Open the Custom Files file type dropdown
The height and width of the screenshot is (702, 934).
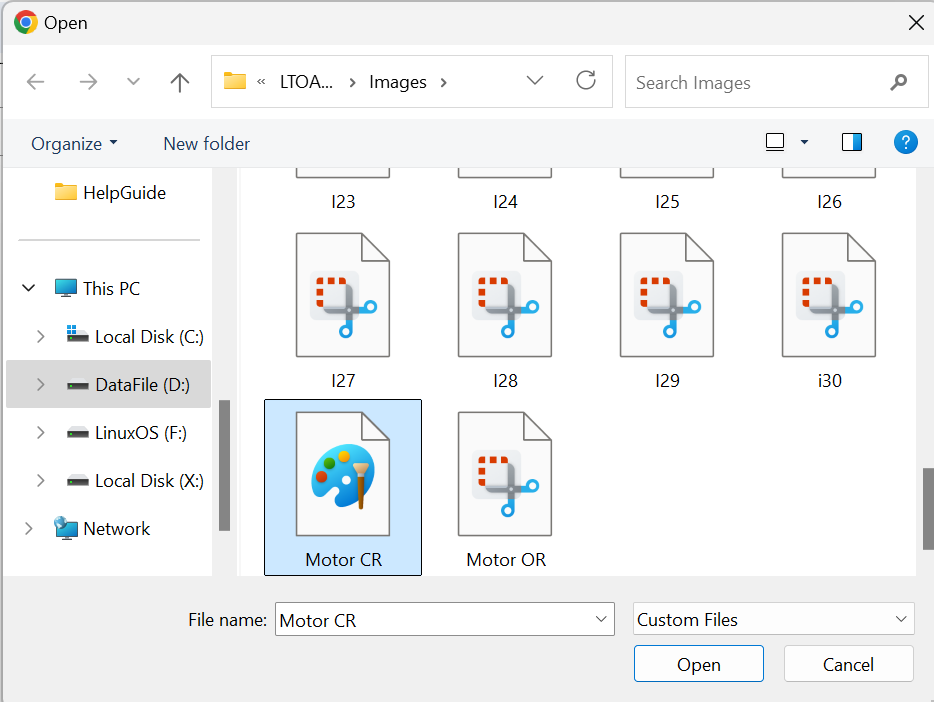tap(773, 619)
